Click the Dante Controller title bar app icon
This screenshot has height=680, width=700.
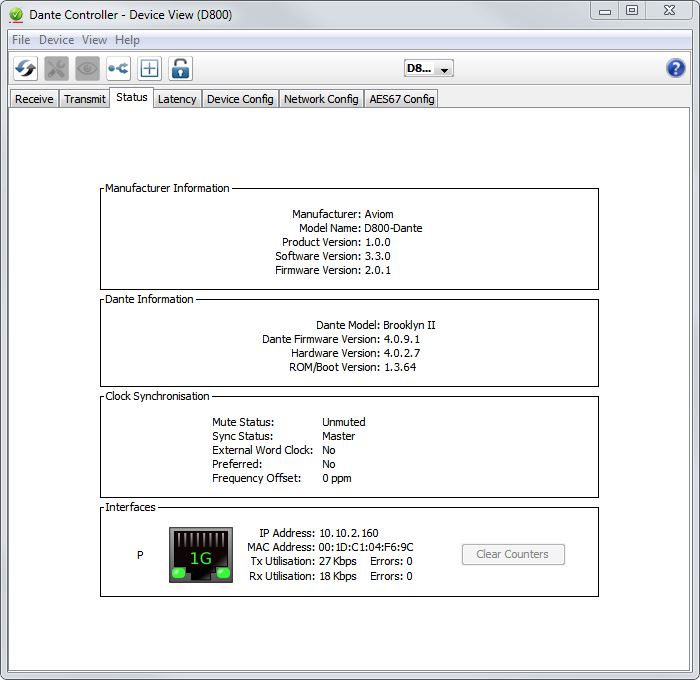tap(16, 15)
